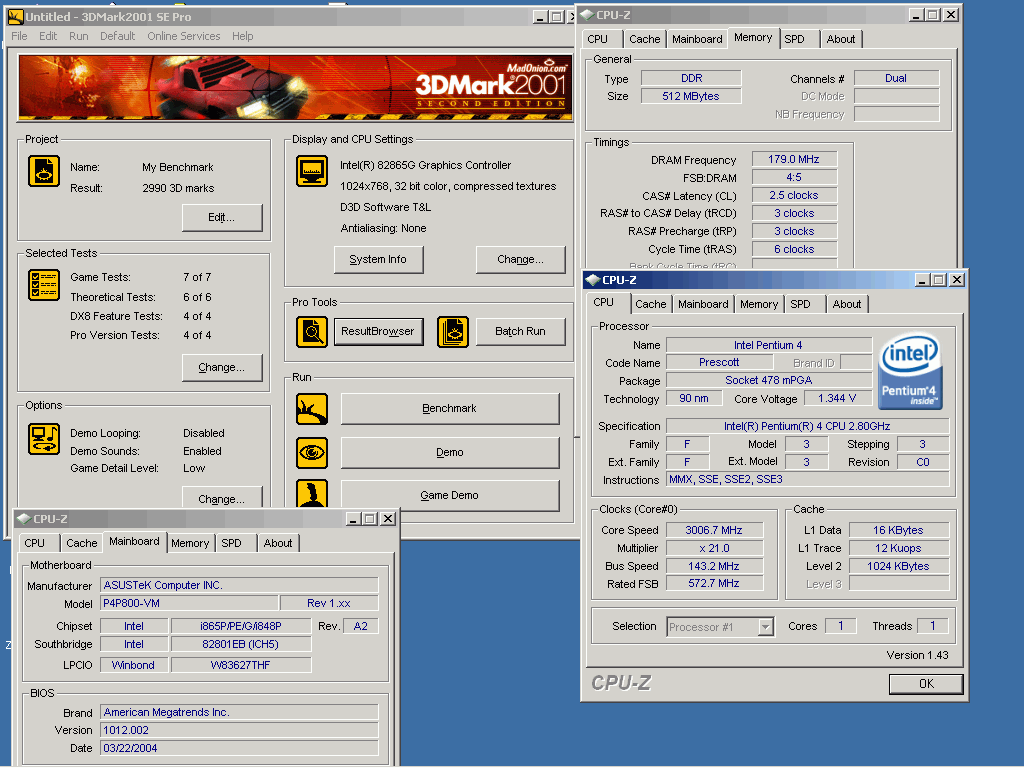
Task: Click the ResultBrowser magnifier icon
Action: click(312, 332)
